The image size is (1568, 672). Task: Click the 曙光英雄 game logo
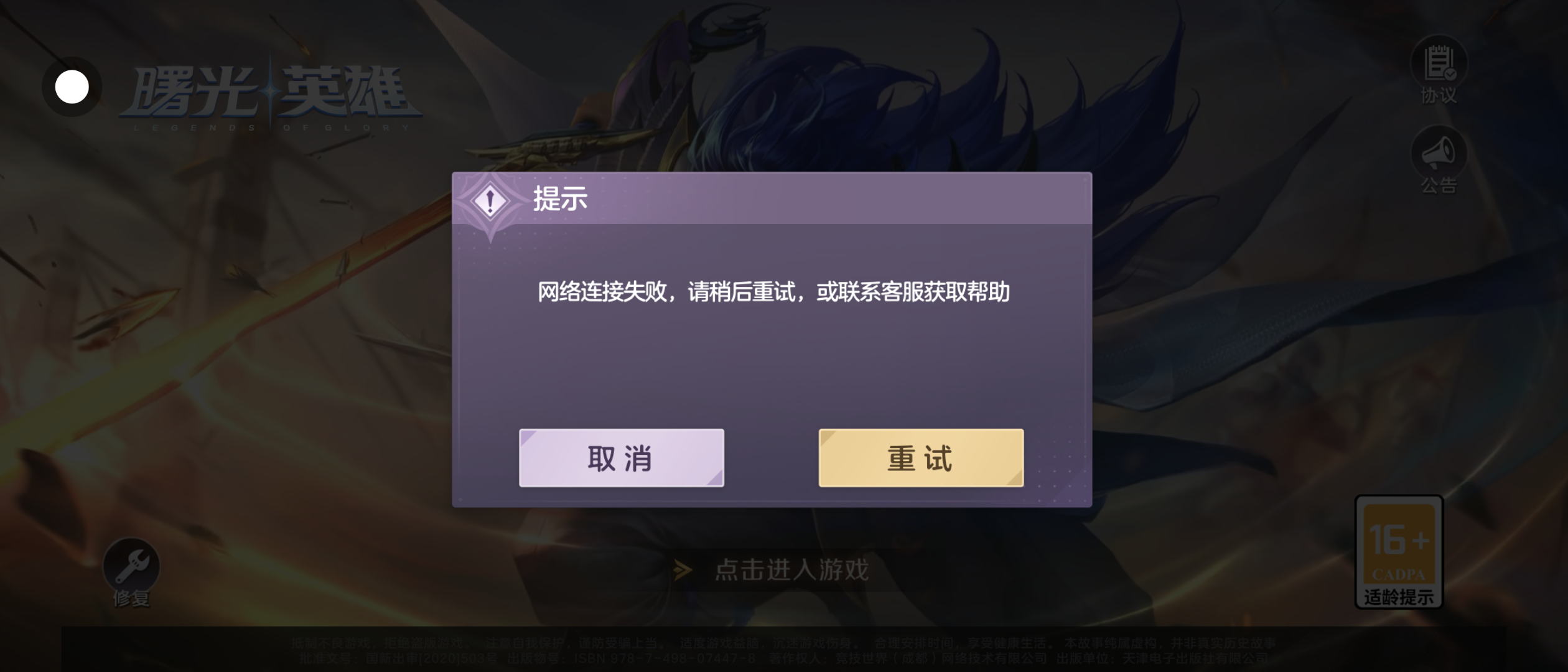coord(271,93)
